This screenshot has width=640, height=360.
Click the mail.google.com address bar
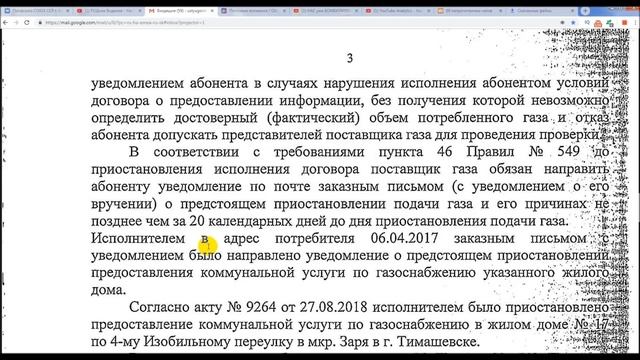click(302, 22)
